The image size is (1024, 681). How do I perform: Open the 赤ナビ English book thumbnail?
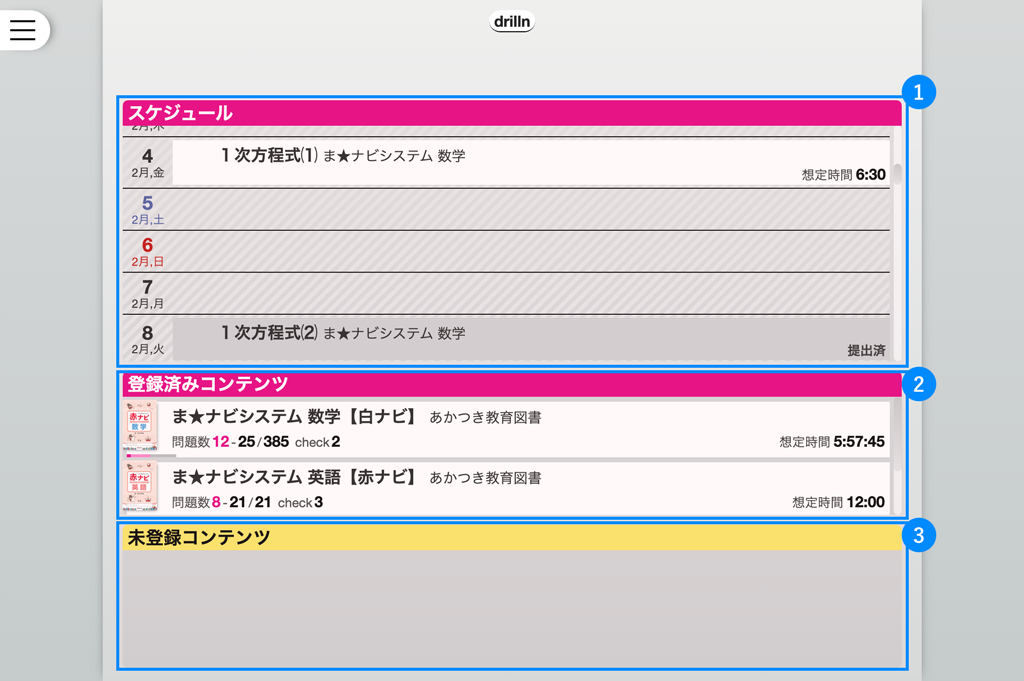[x=140, y=487]
